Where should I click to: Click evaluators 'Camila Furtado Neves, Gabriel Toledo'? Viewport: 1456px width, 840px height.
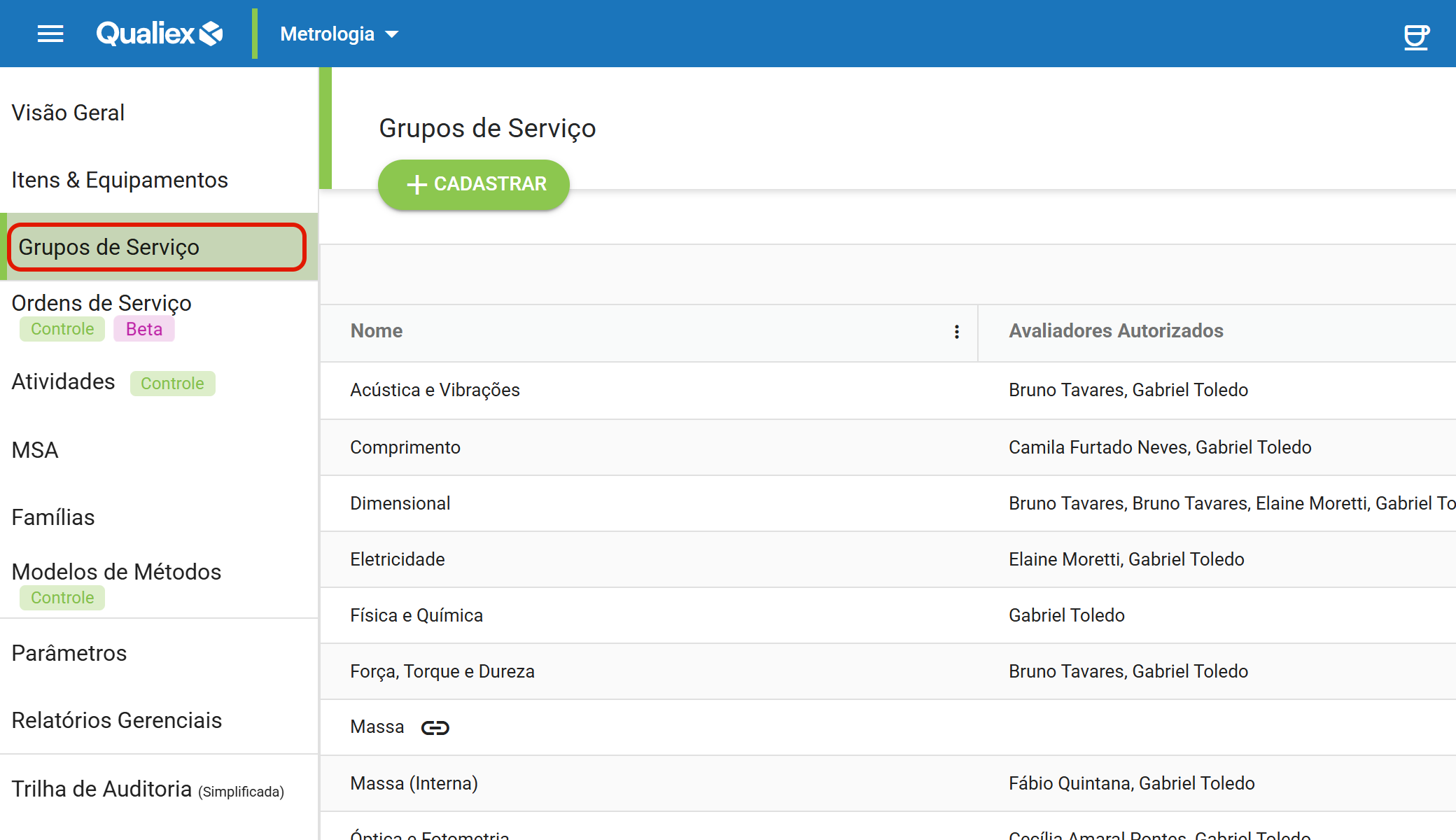(1160, 447)
